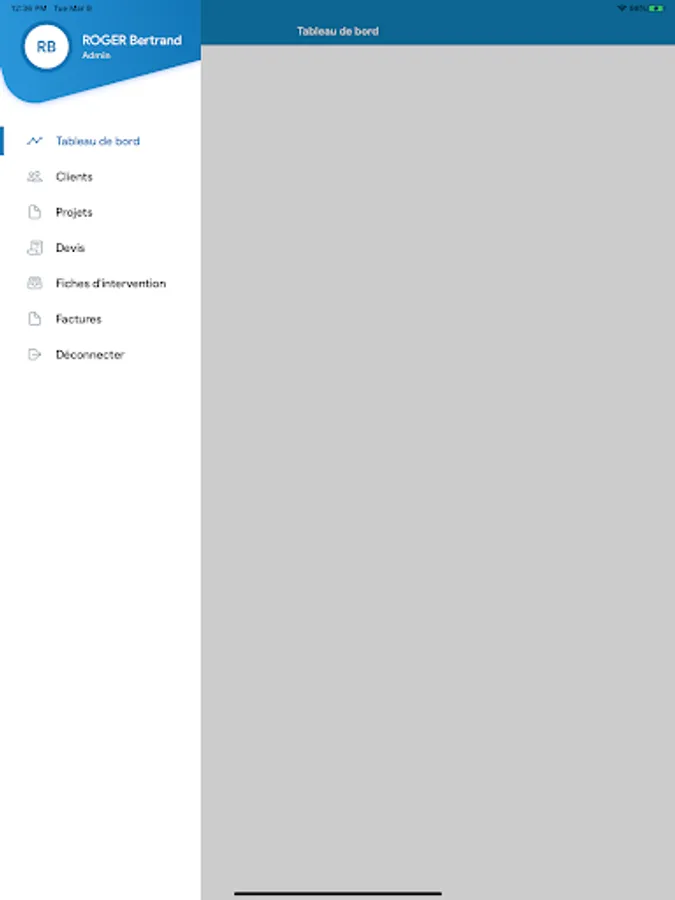The image size is (675, 900).
Task: Click the Fiches d'intervention icon
Action: click(34, 283)
